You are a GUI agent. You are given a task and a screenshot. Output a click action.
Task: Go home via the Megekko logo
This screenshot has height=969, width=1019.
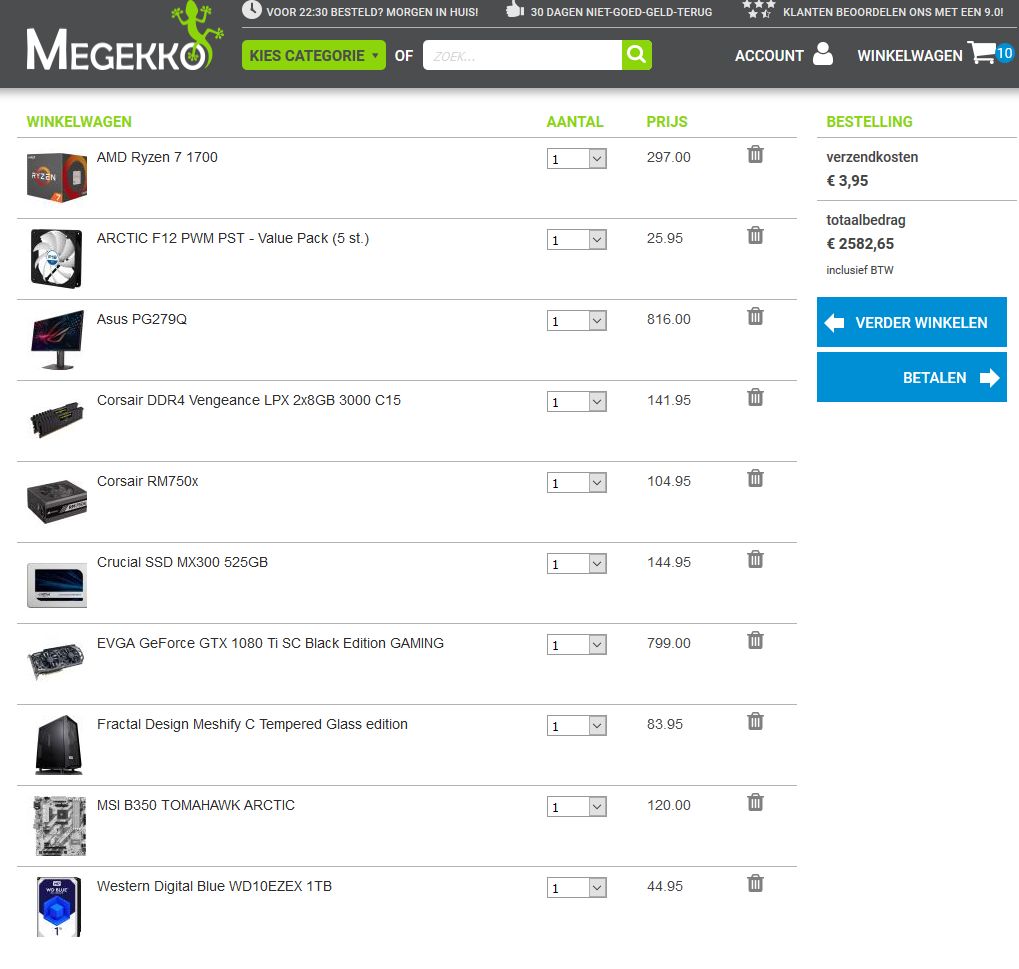[x=124, y=38]
